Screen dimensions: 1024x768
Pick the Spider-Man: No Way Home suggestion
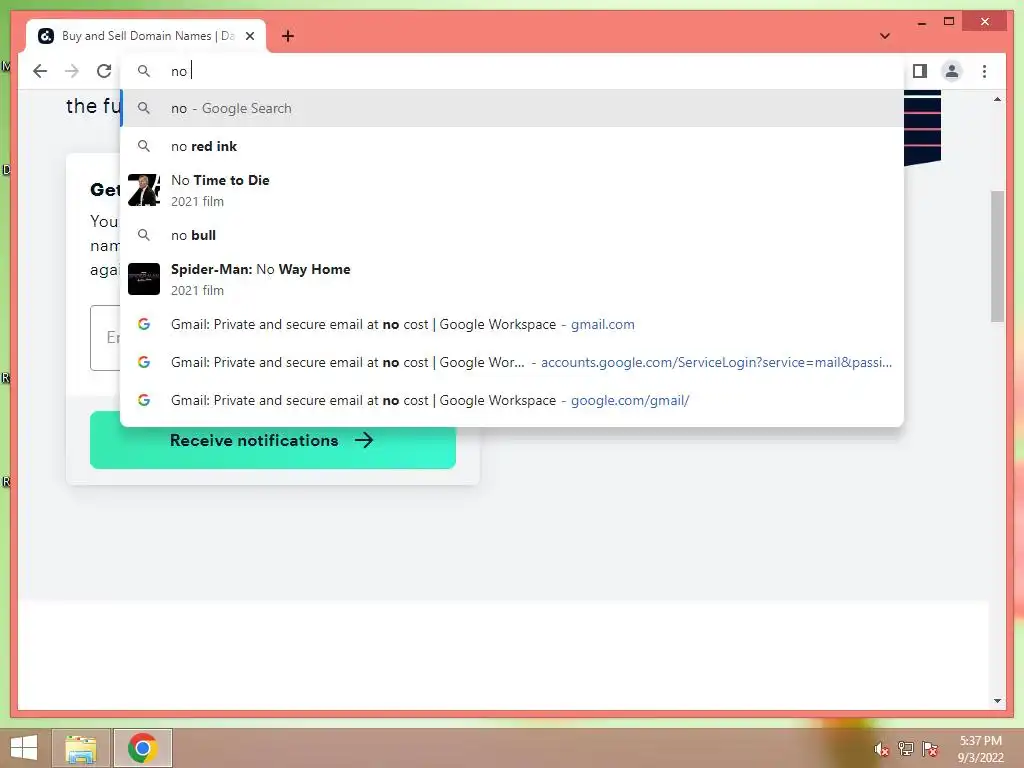click(513, 280)
